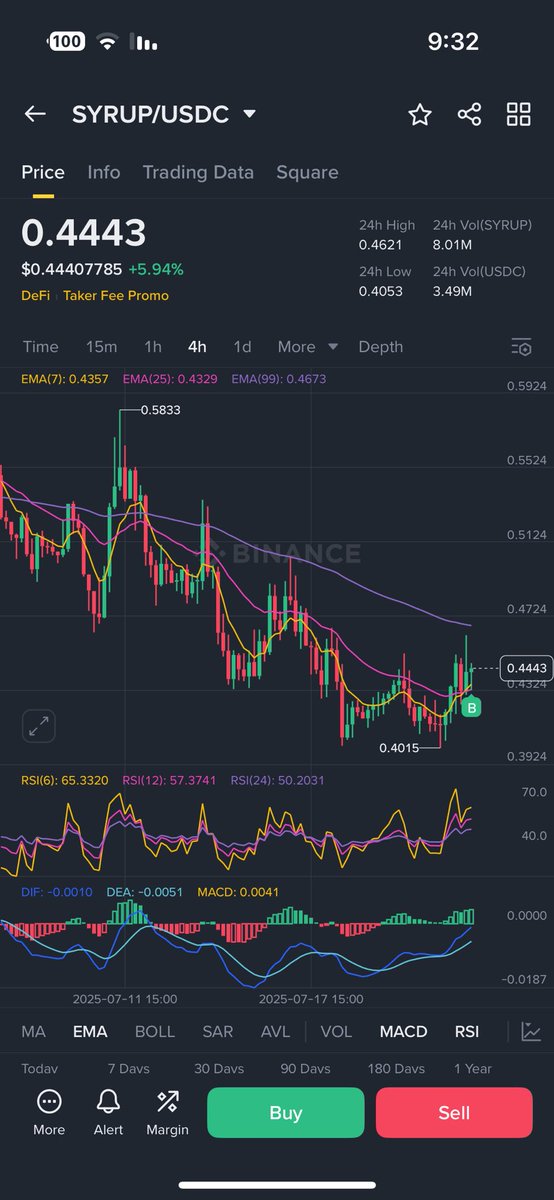Open indicator chart icon after RSI

click(x=531, y=1032)
